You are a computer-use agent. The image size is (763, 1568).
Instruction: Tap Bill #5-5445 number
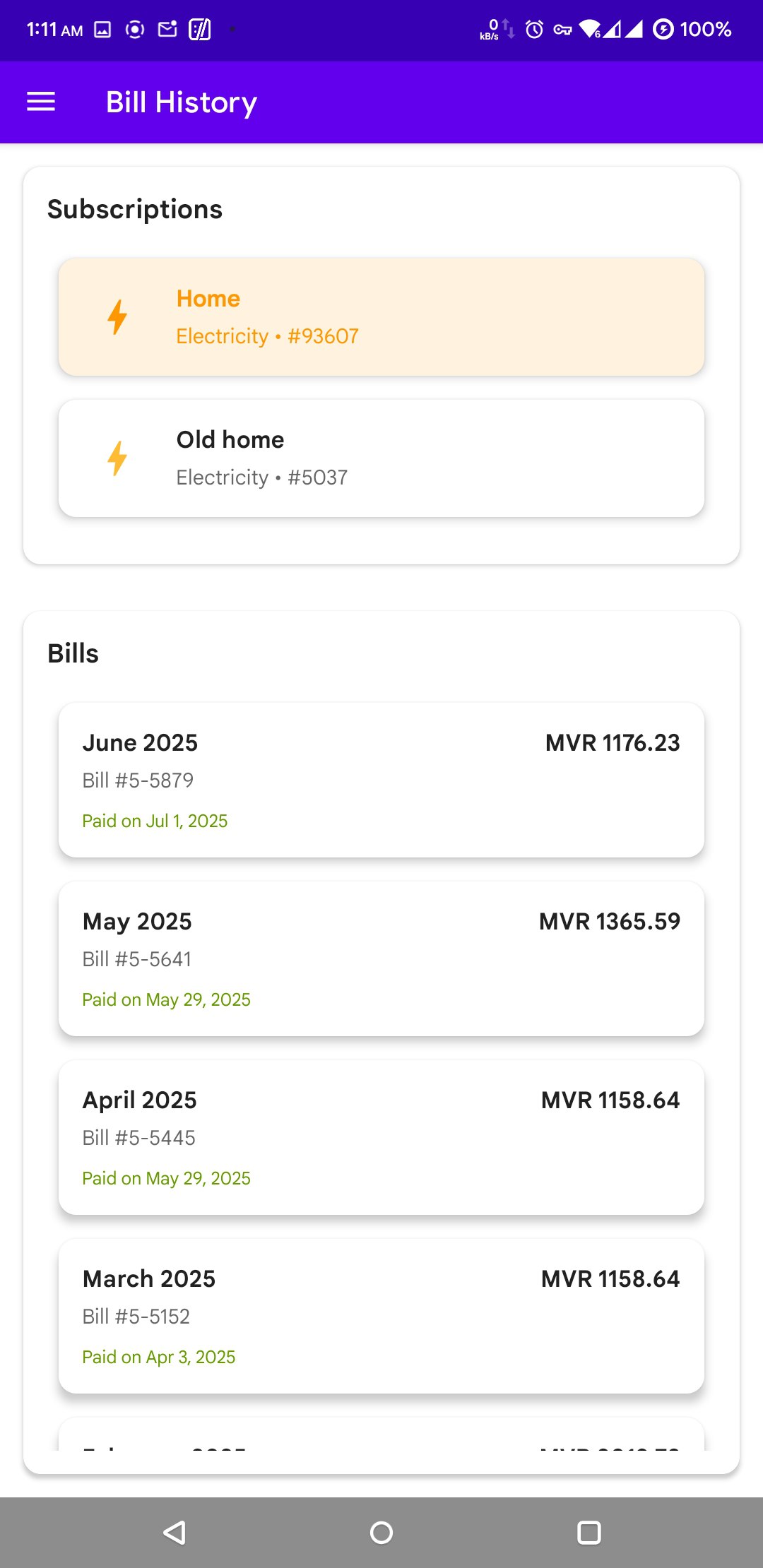138,1138
